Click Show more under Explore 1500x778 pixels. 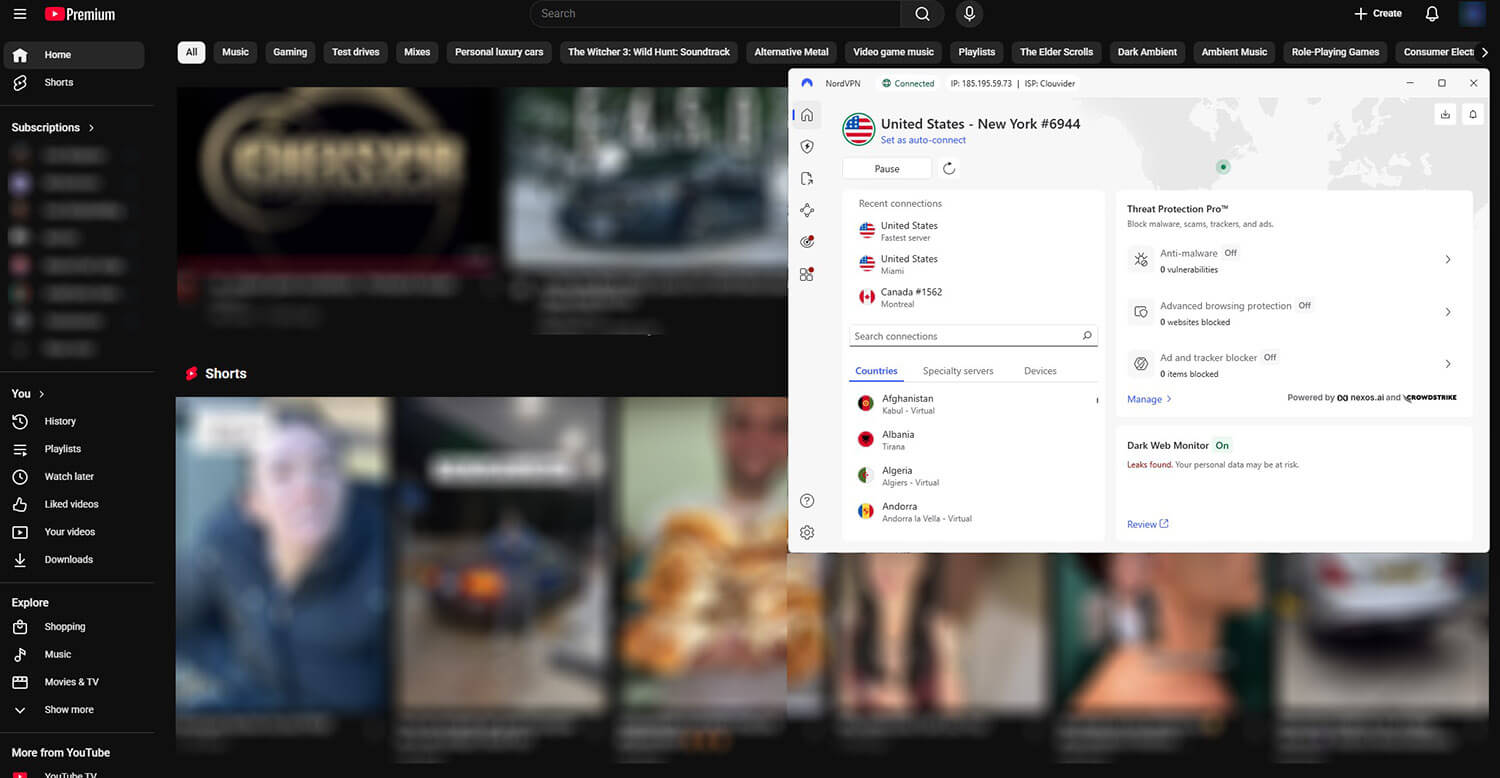pos(73,710)
